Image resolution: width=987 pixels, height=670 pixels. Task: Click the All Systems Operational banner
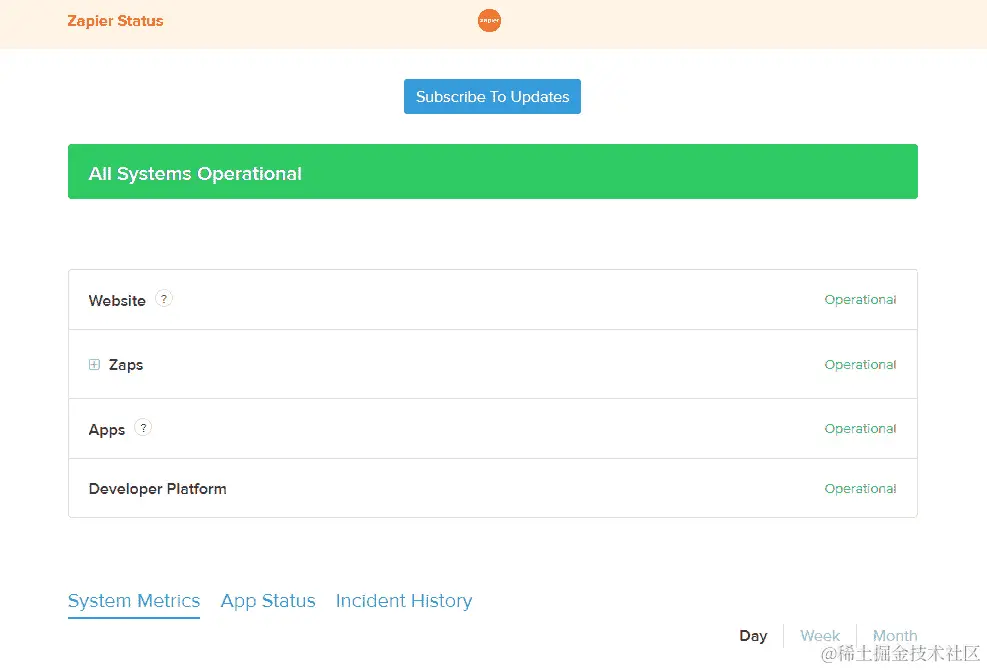tap(493, 171)
